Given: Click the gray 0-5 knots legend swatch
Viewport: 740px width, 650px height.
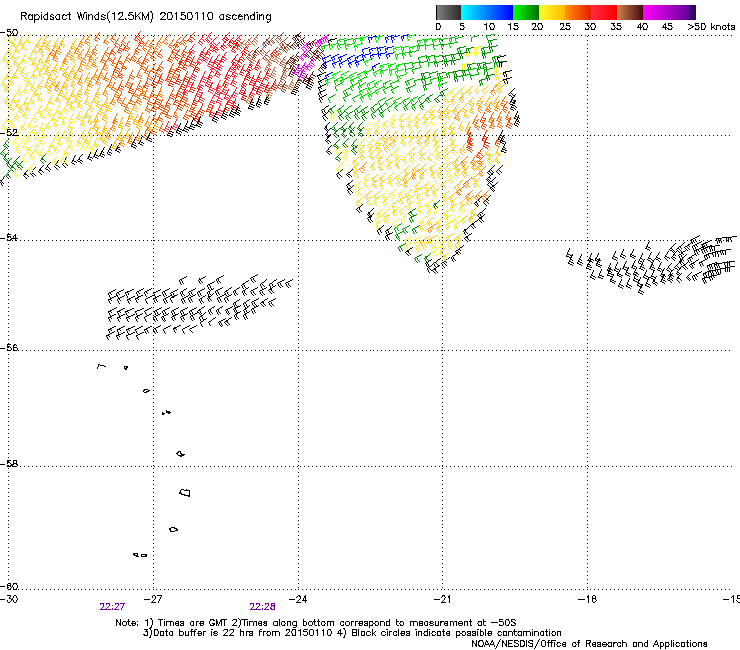Looking at the screenshot, I should [x=448, y=12].
